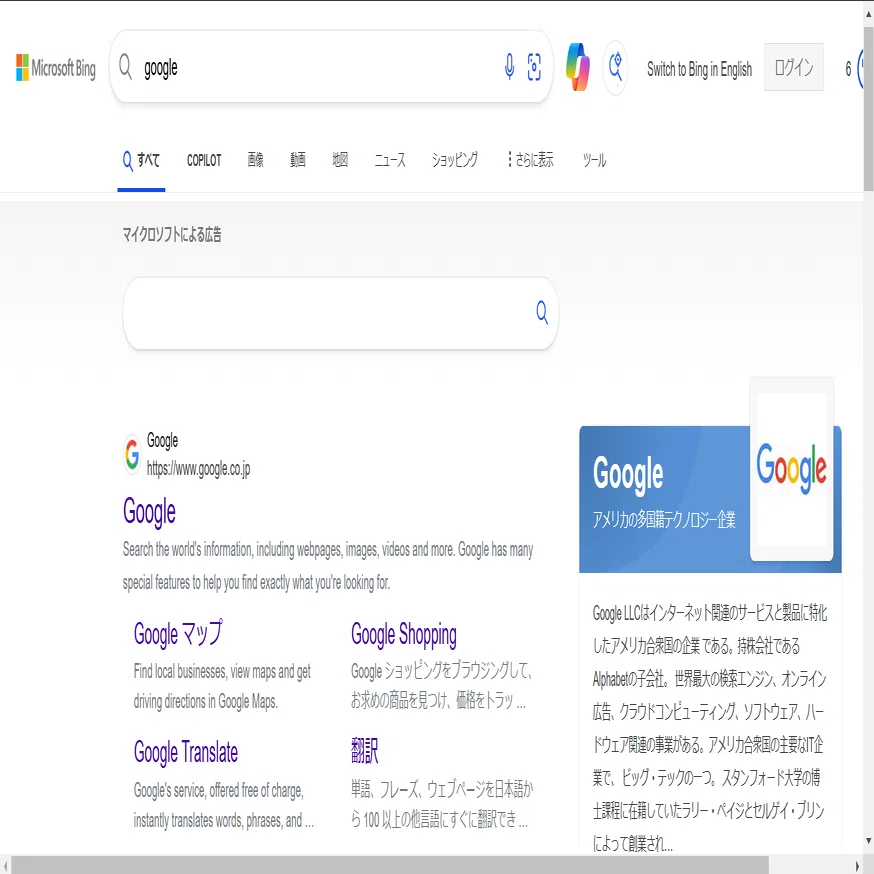Switch to the COPILOT tab
The width and height of the screenshot is (874, 874).
(204, 161)
